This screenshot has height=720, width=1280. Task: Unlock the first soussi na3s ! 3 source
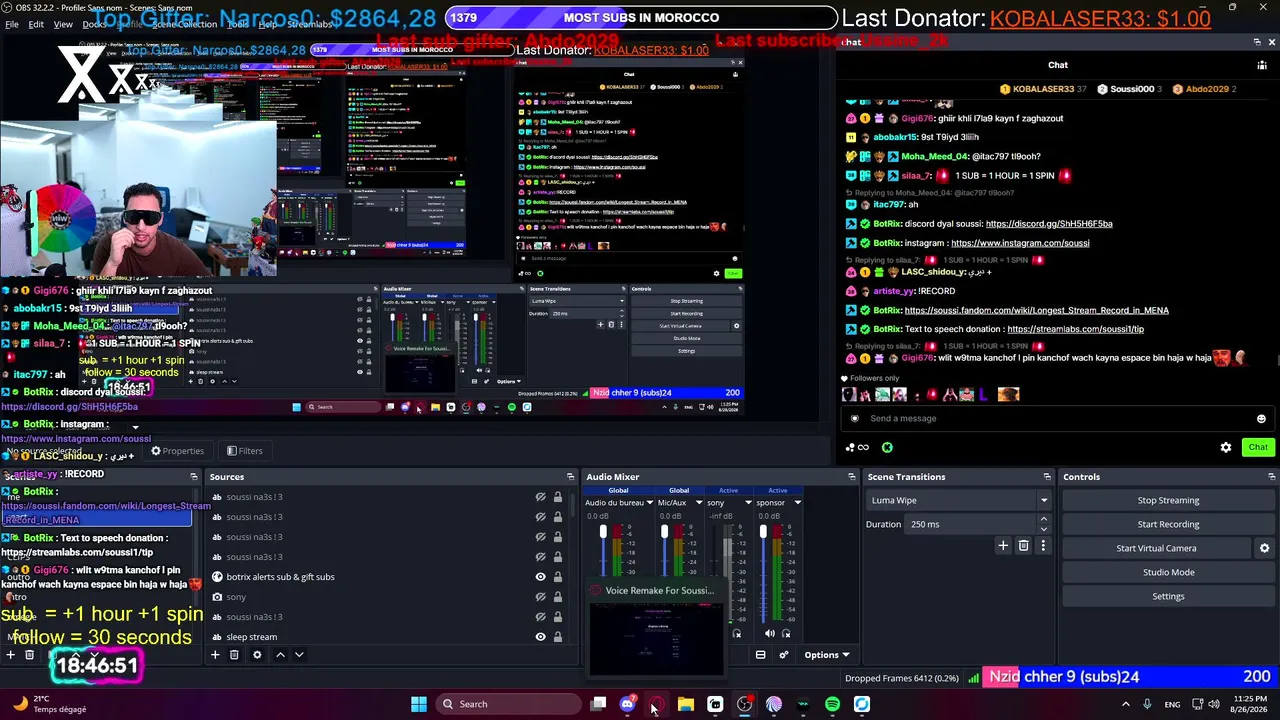[x=558, y=497]
